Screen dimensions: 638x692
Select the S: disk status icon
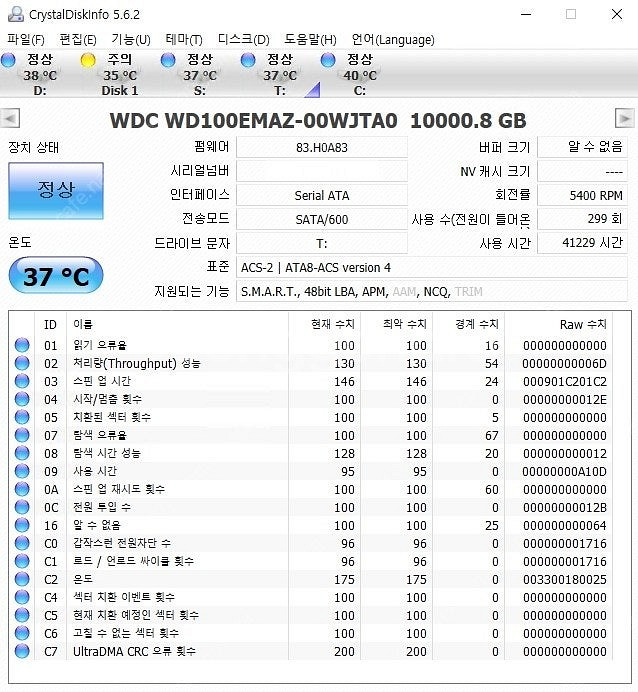click(x=168, y=60)
